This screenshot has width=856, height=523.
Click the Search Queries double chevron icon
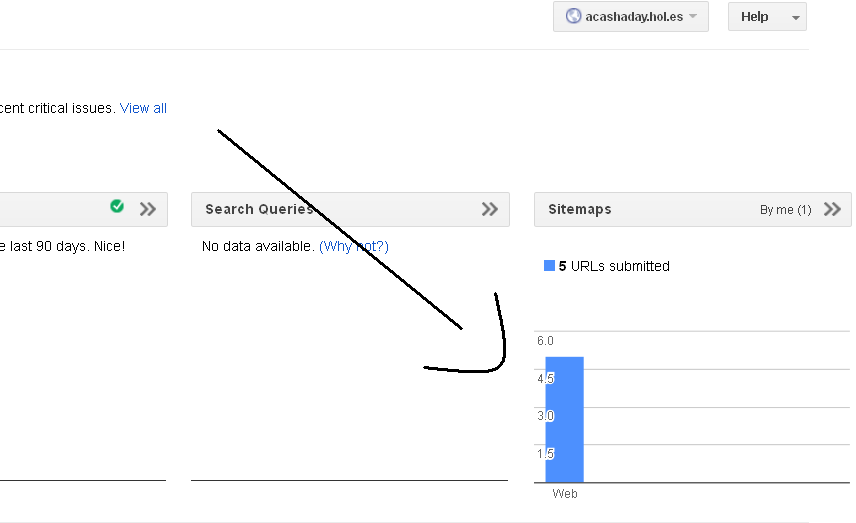coord(489,209)
